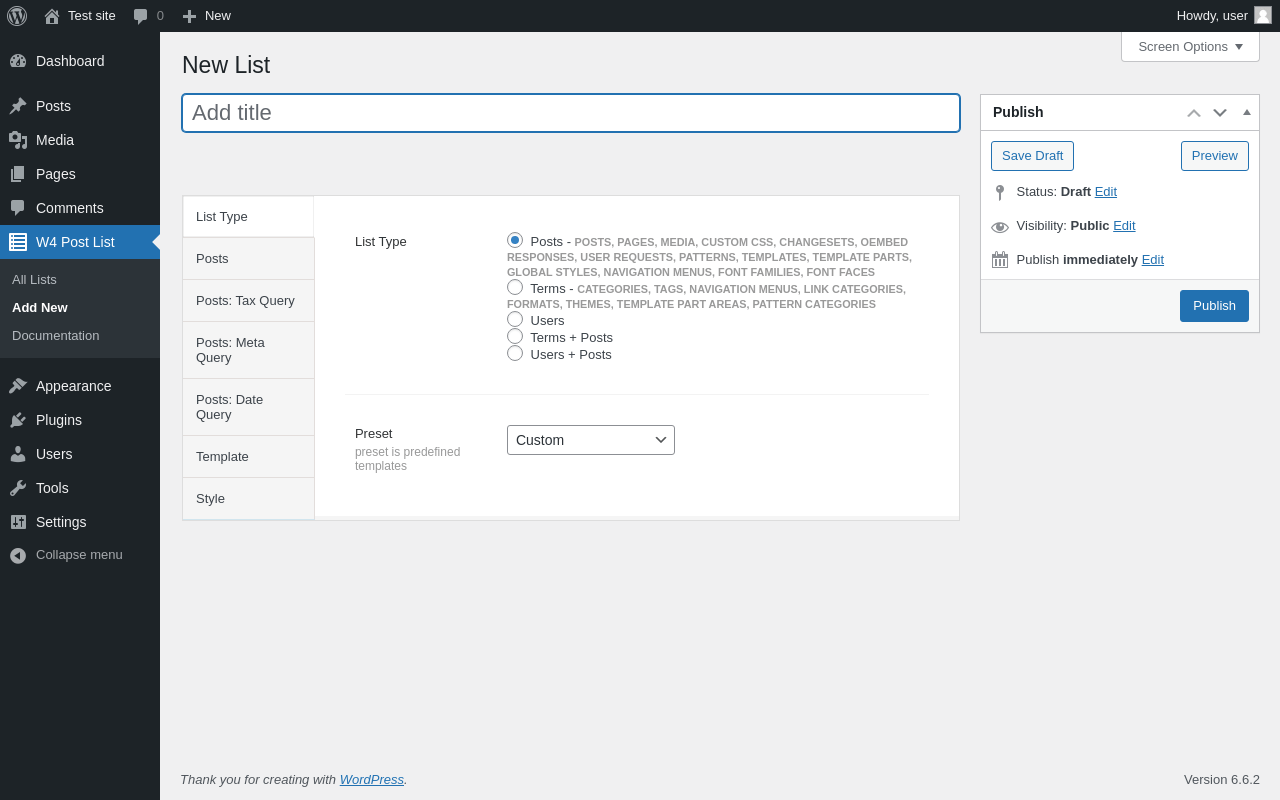Open Tools via the wrench icon
The height and width of the screenshot is (800, 1280).
18,488
